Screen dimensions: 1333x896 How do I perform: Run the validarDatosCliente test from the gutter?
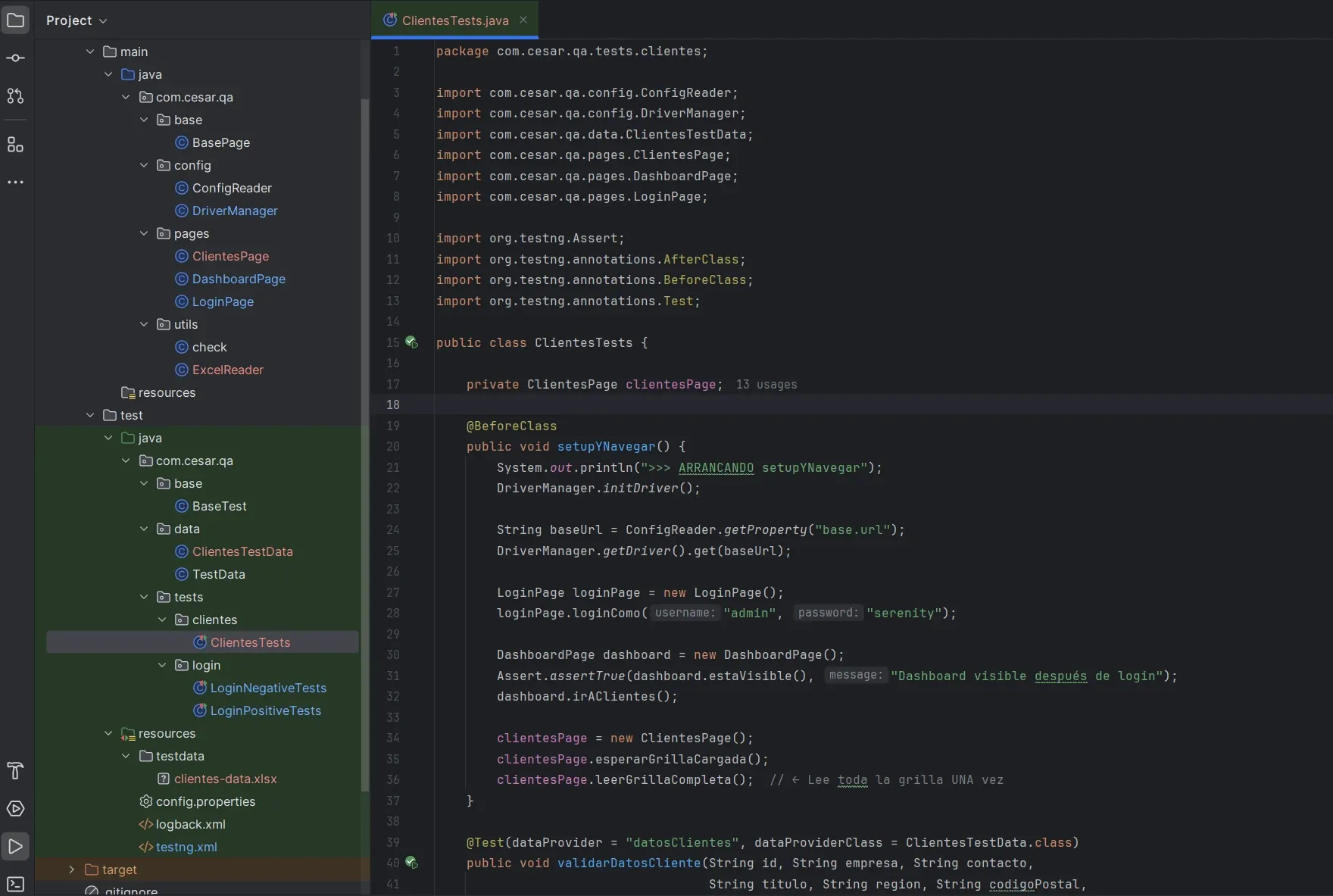coord(411,863)
